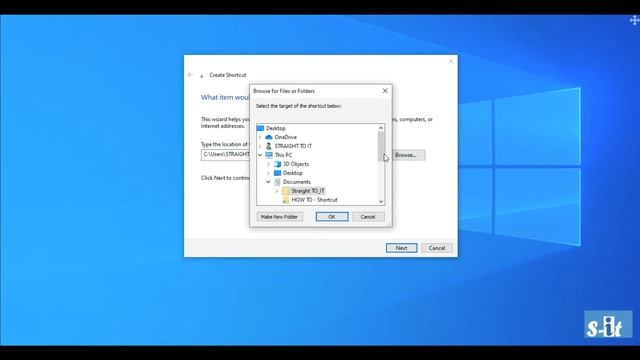Collapse the This PC node
The height and width of the screenshot is (360, 640).
[x=260, y=155]
